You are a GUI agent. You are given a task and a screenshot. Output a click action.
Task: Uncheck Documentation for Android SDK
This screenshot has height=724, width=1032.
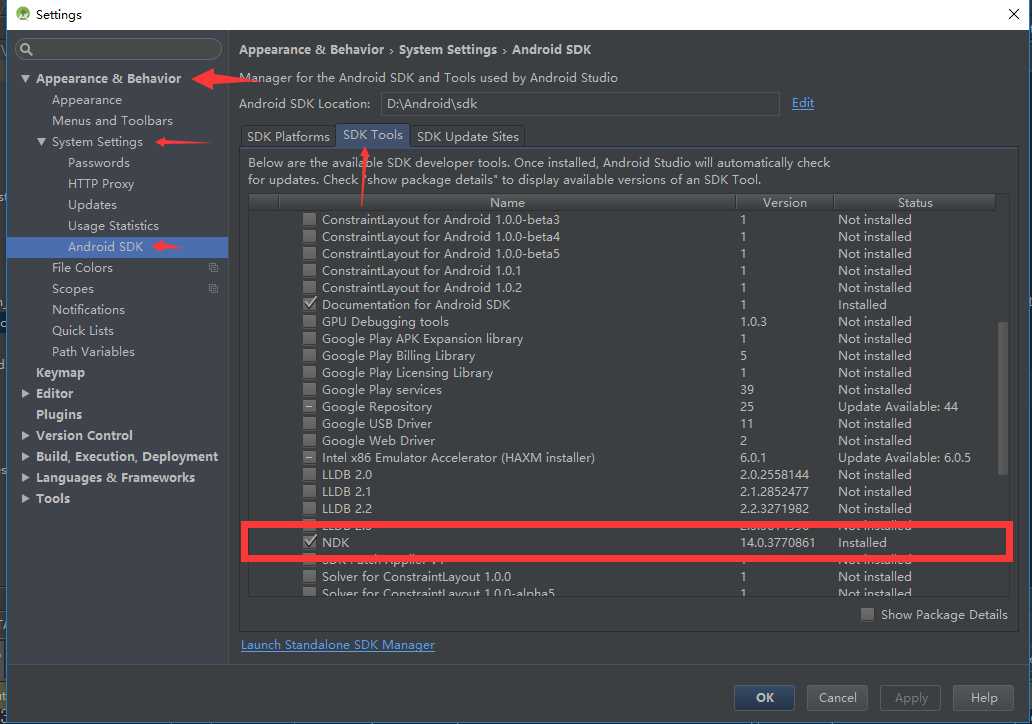pyautogui.click(x=309, y=304)
